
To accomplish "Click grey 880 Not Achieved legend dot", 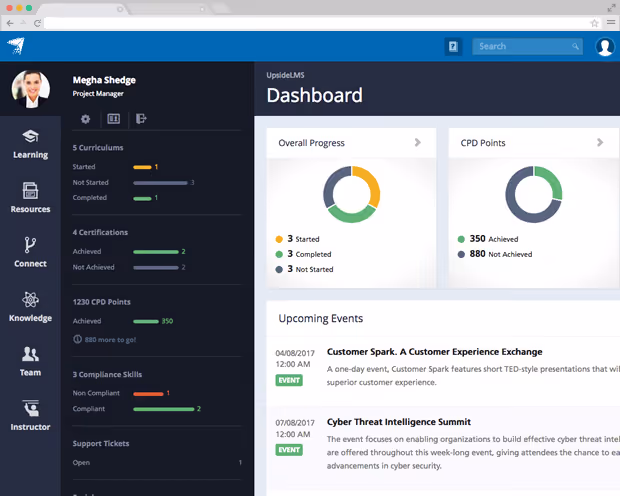I will pos(461,254).
